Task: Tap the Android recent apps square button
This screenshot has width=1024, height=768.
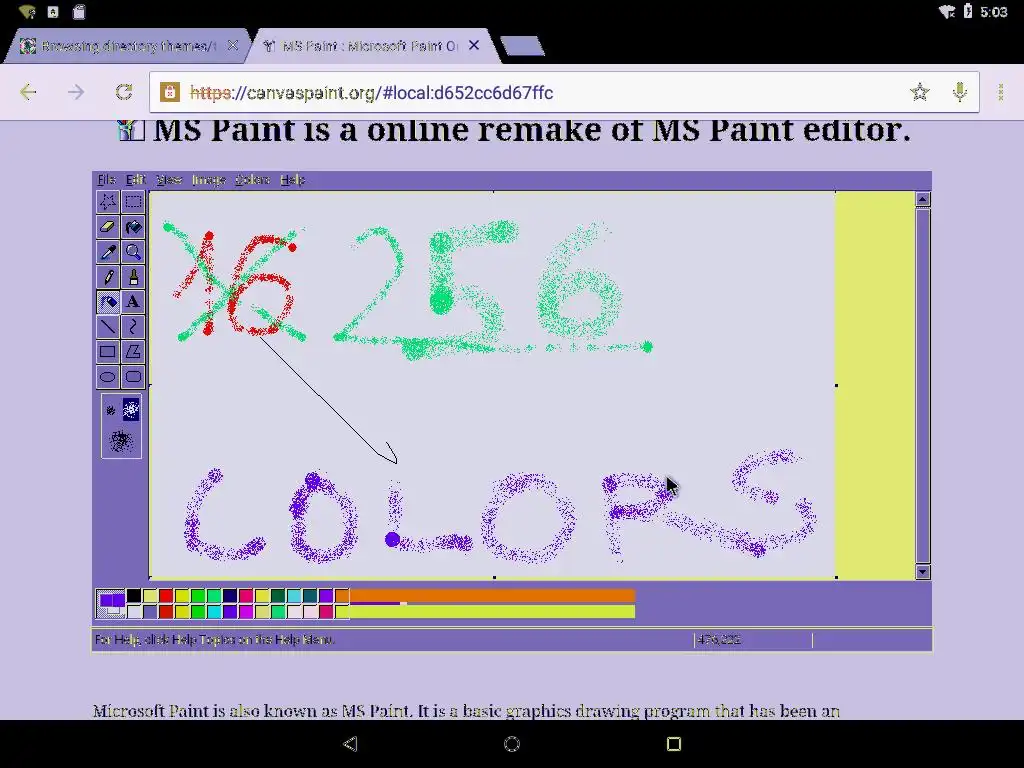Action: (674, 744)
